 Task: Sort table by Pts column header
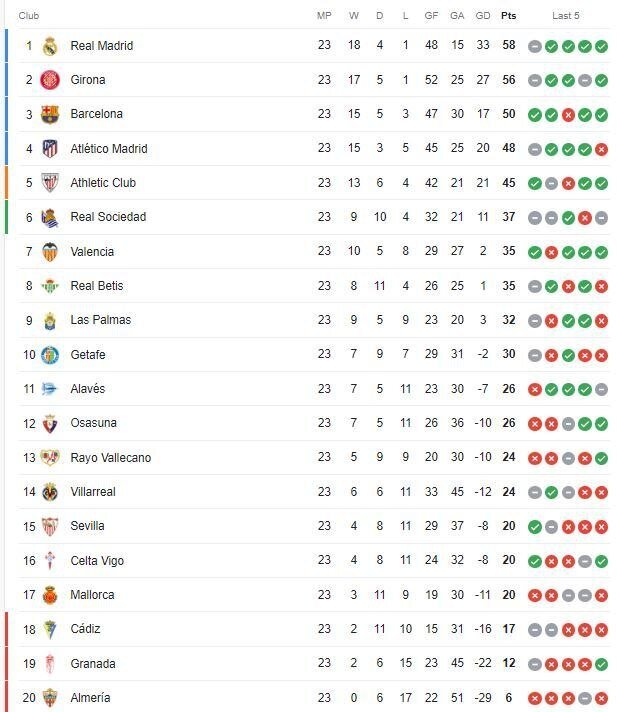pos(509,16)
